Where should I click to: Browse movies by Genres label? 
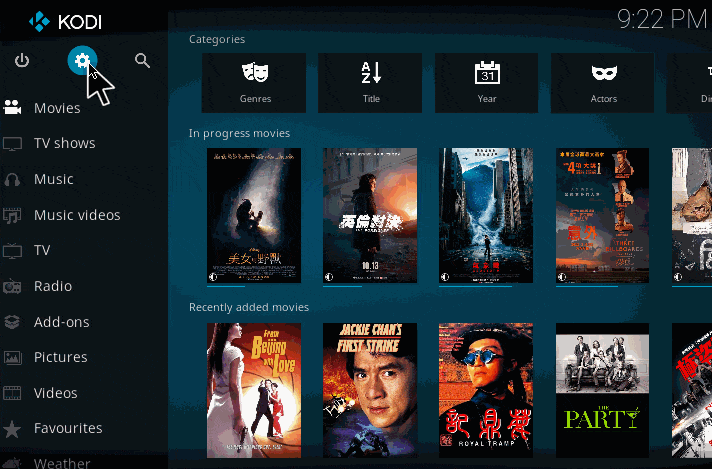click(x=255, y=99)
